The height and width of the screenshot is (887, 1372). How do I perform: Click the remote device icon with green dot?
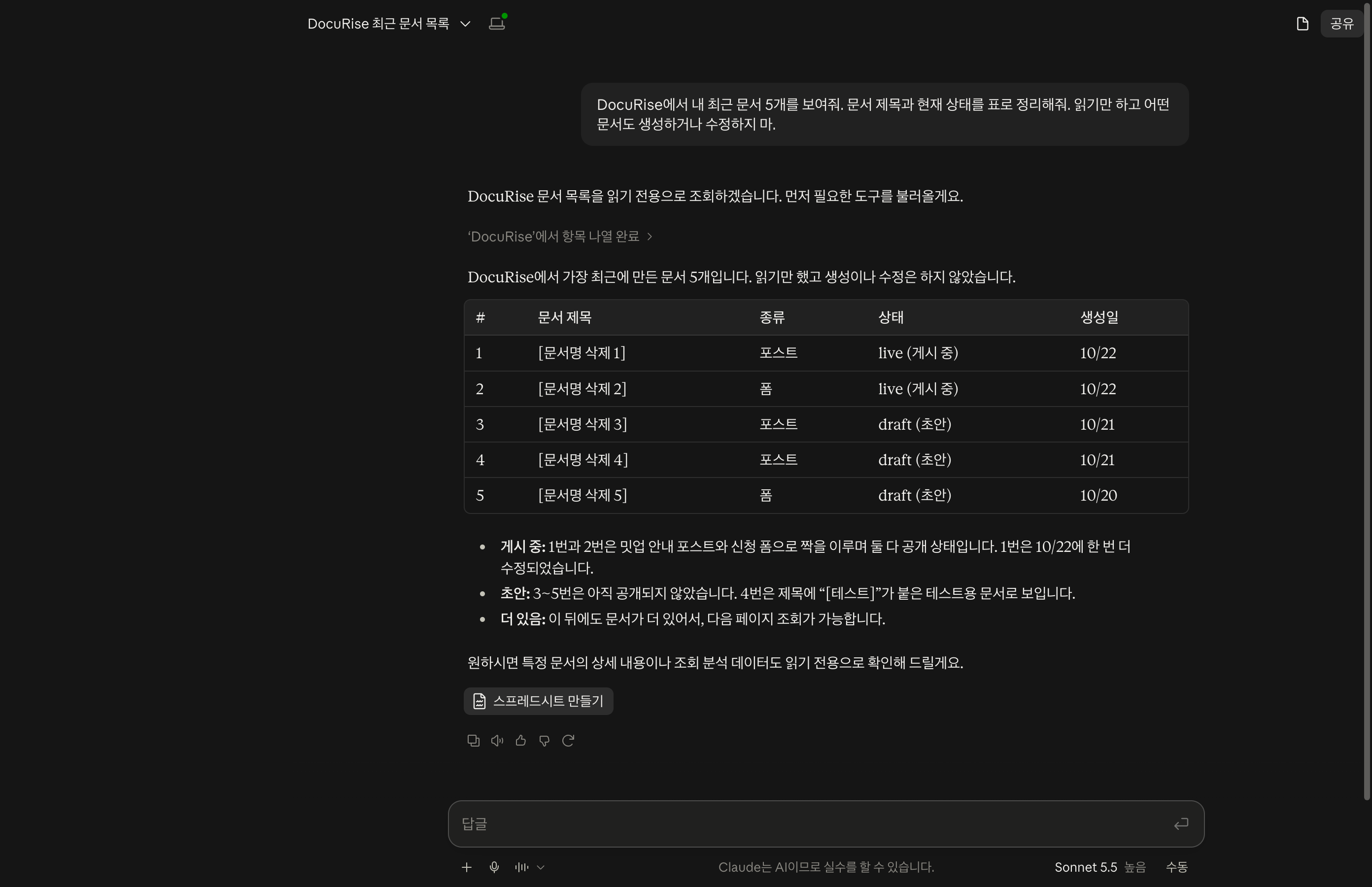[x=497, y=23]
